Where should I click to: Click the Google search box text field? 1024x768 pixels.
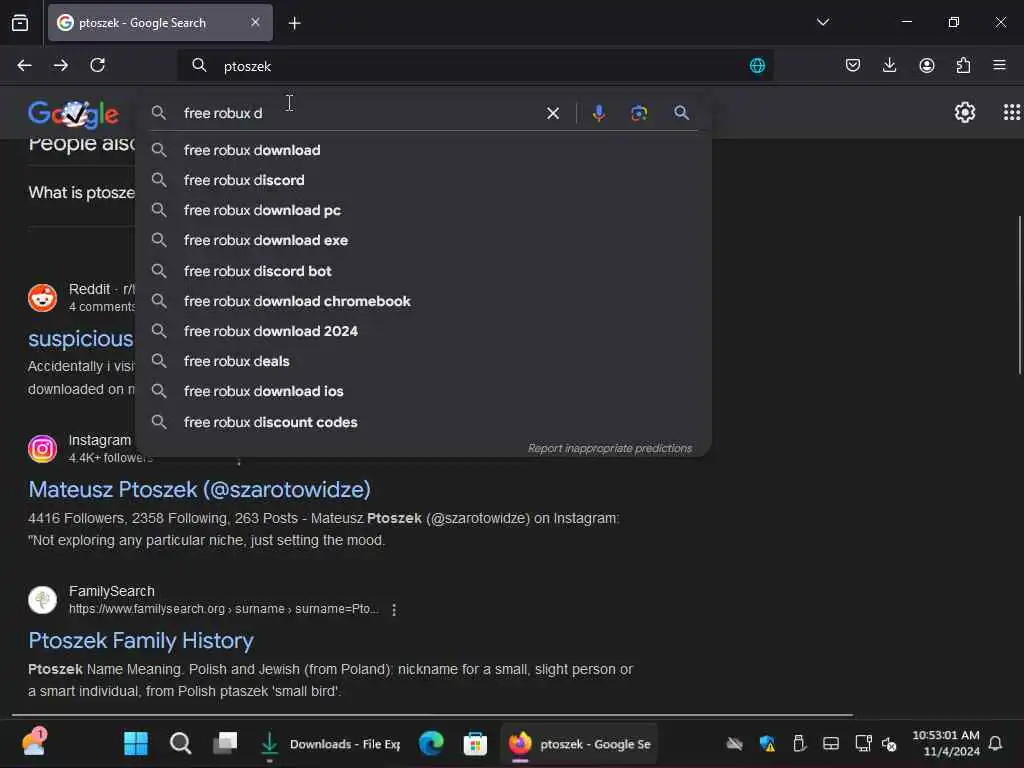tap(359, 113)
